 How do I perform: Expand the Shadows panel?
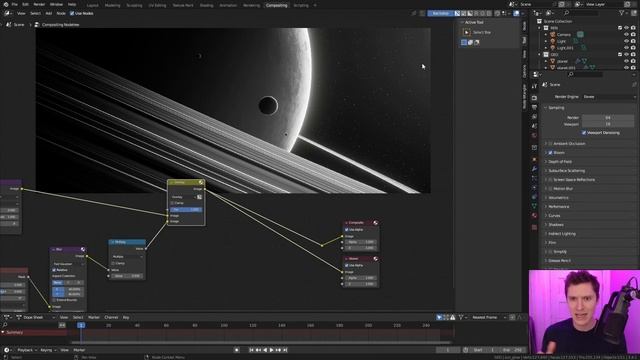click(556, 224)
